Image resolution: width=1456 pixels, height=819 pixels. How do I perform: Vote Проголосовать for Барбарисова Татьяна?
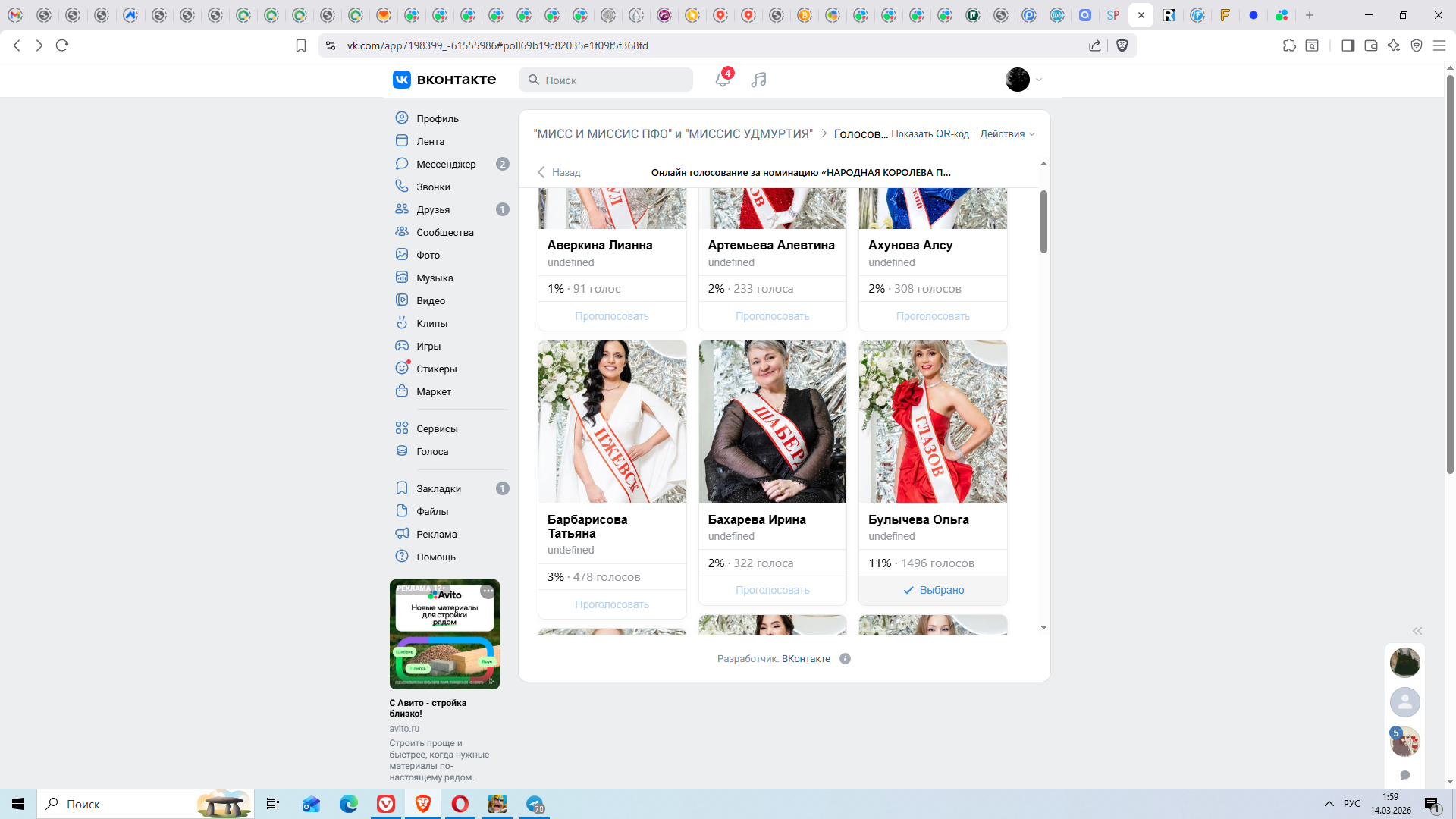611,604
